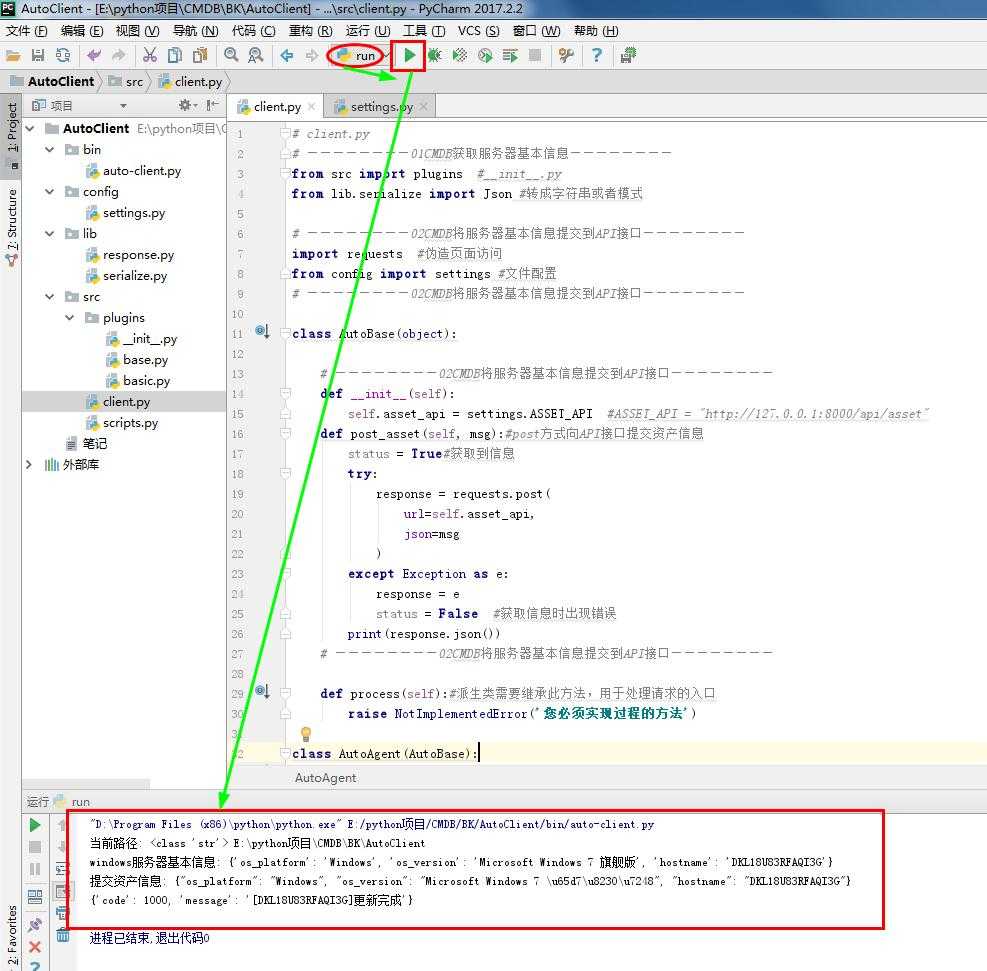Open the 重构 (R) menu
This screenshot has height=971, width=987.
tap(310, 31)
